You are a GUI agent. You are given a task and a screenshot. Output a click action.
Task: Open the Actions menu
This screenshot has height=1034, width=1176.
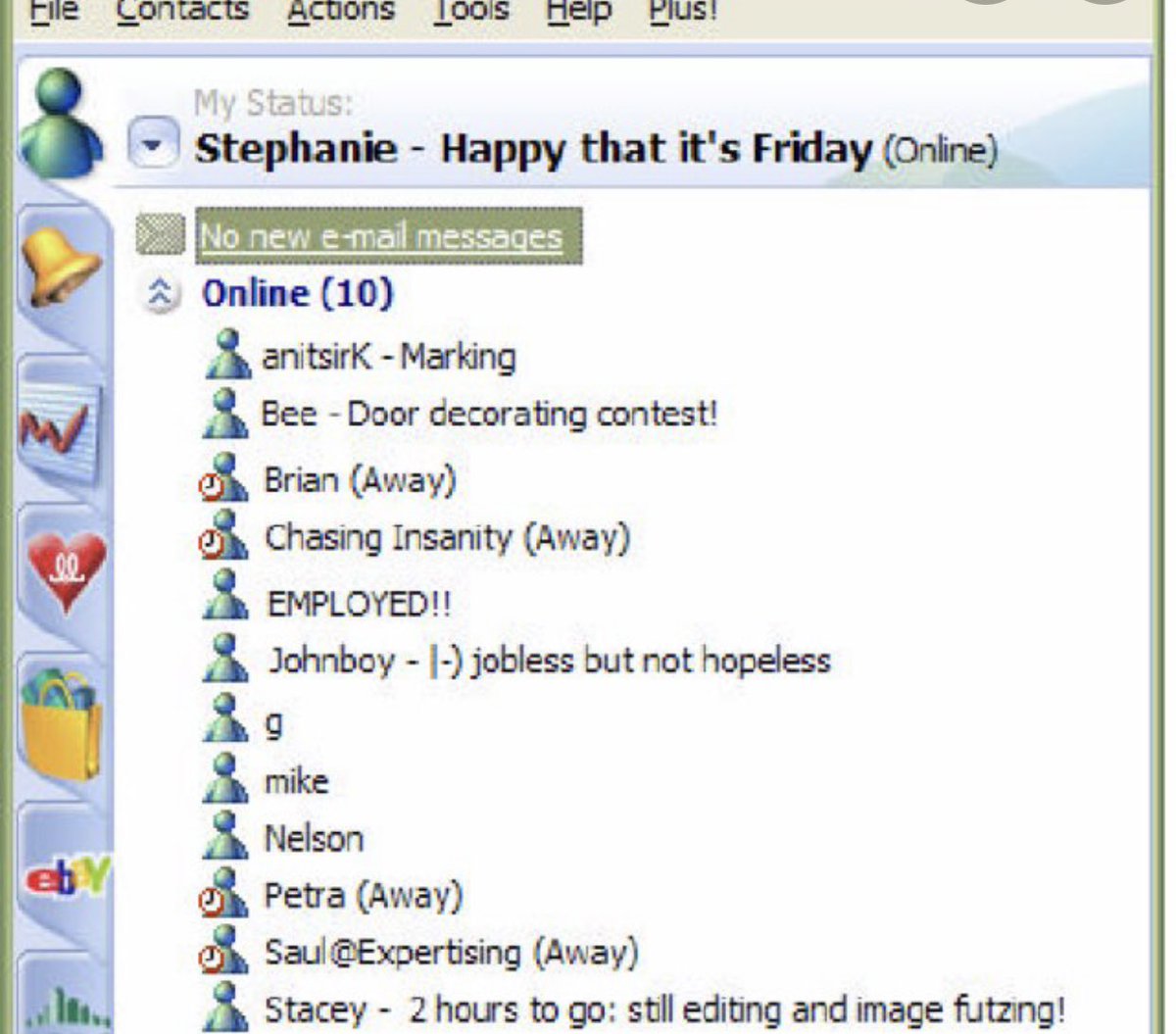(x=341, y=10)
